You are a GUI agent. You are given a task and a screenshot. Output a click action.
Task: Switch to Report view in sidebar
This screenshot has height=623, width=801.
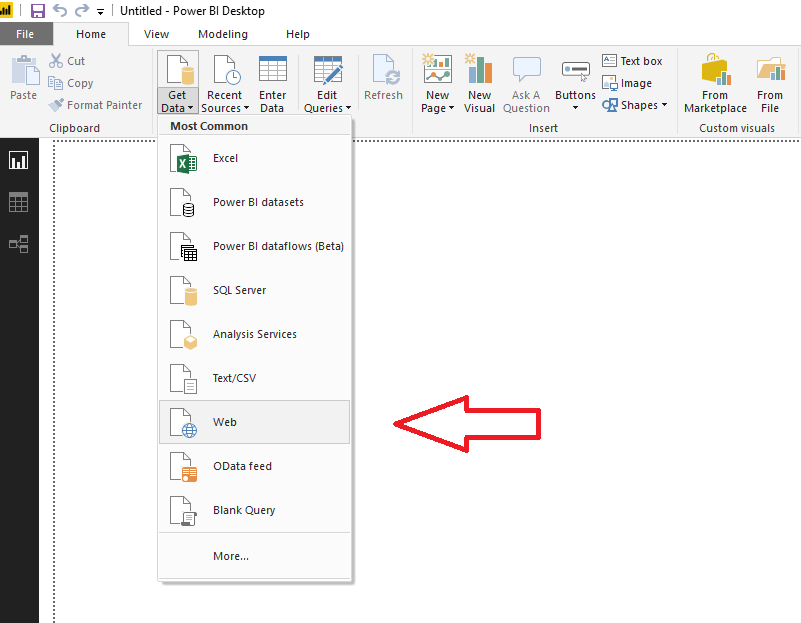pos(19,160)
